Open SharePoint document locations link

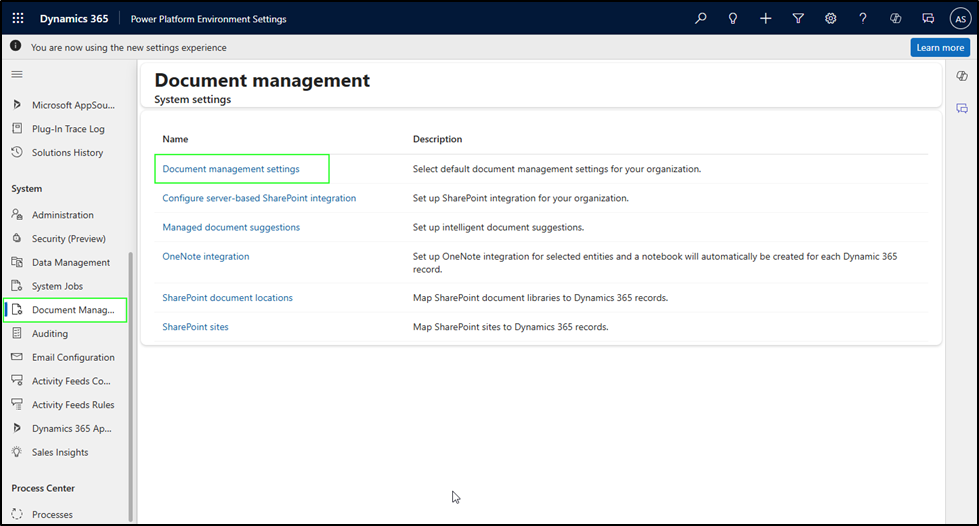click(228, 298)
